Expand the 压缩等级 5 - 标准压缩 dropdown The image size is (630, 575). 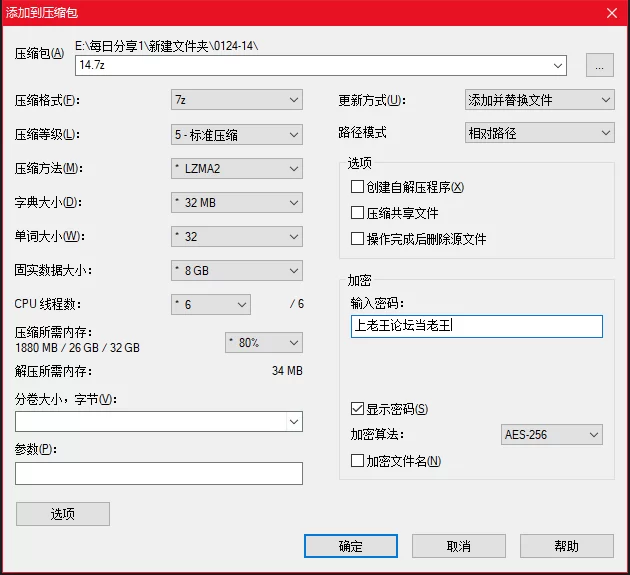pyautogui.click(x=237, y=135)
